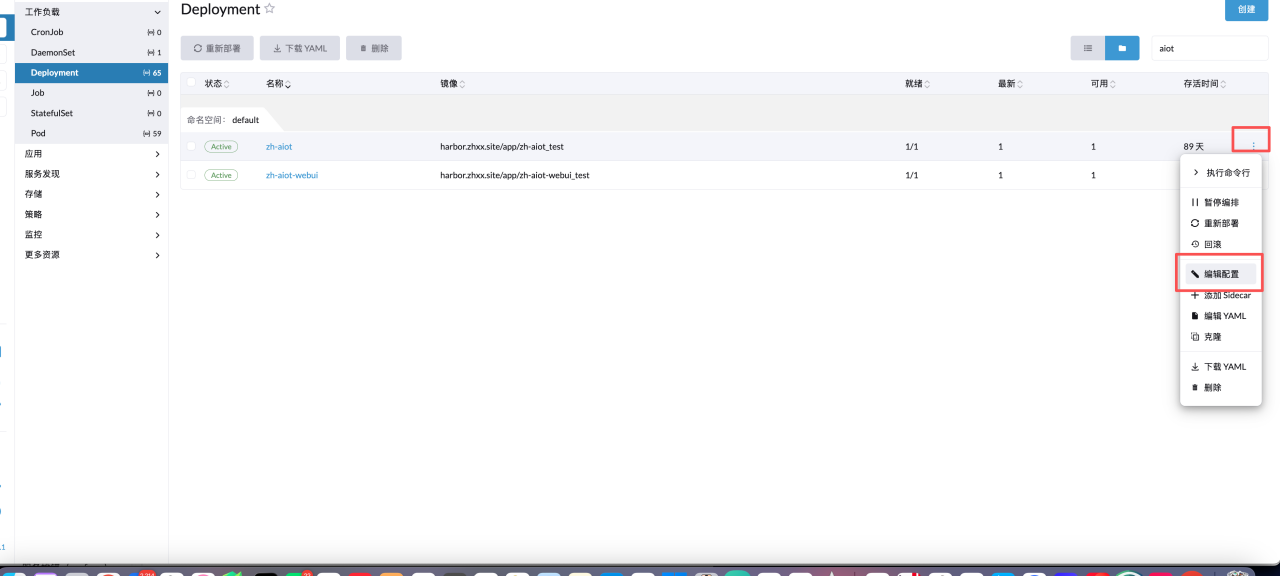Select the zh-aiot-webui row checkbox
Screen dimensions: 1280x576
[191, 175]
